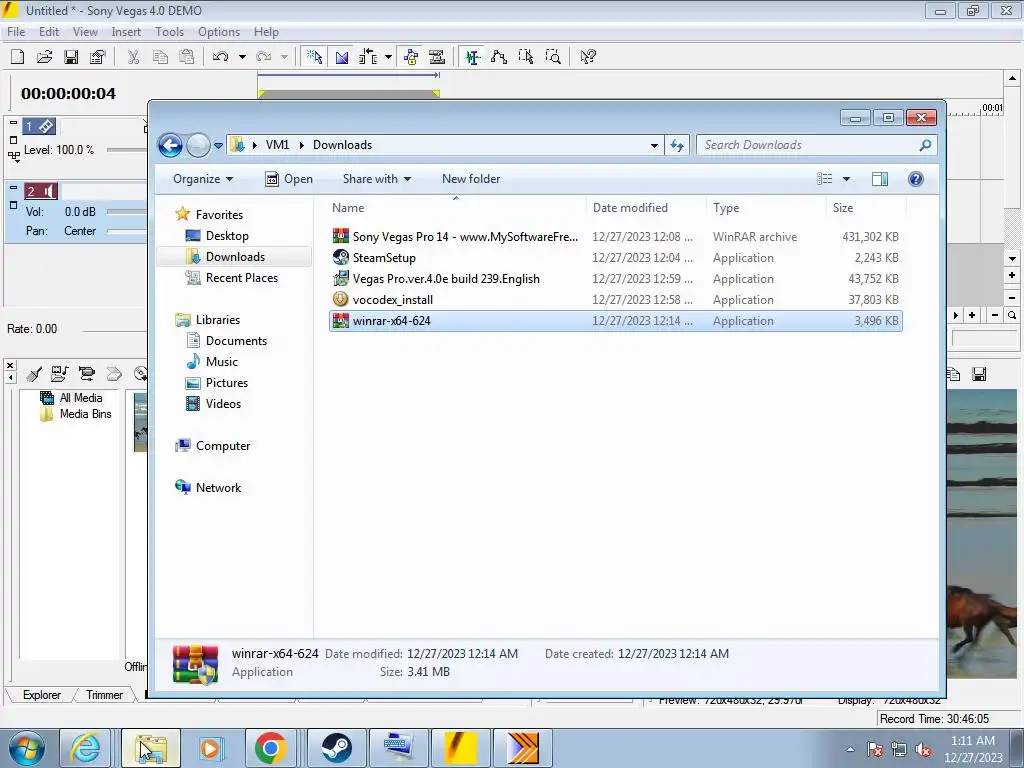Open the recent pages dropdown beside navigation arrows
This screenshot has width=1024, height=768.
pos(218,146)
